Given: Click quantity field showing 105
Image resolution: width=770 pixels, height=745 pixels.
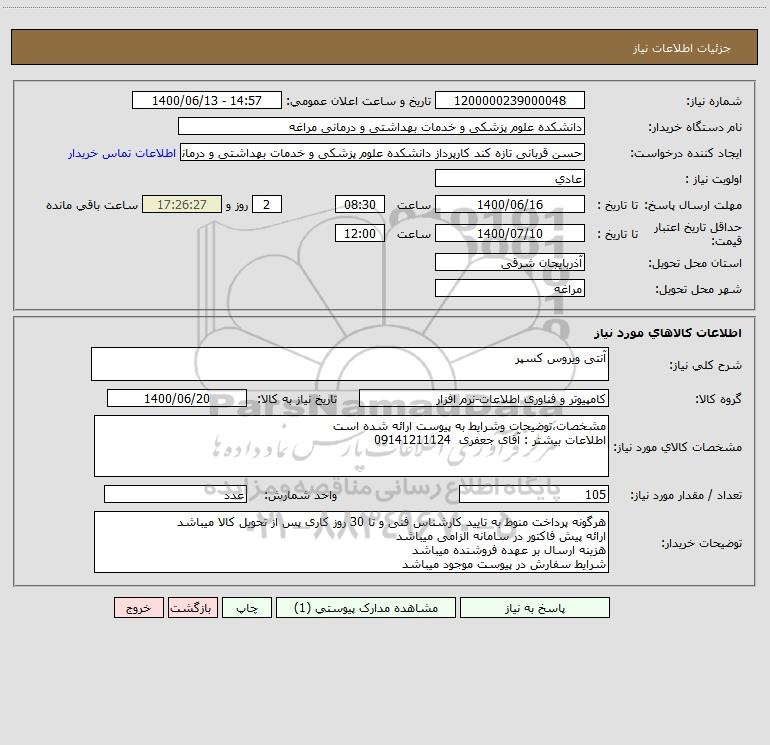Looking at the screenshot, I should [x=534, y=495].
